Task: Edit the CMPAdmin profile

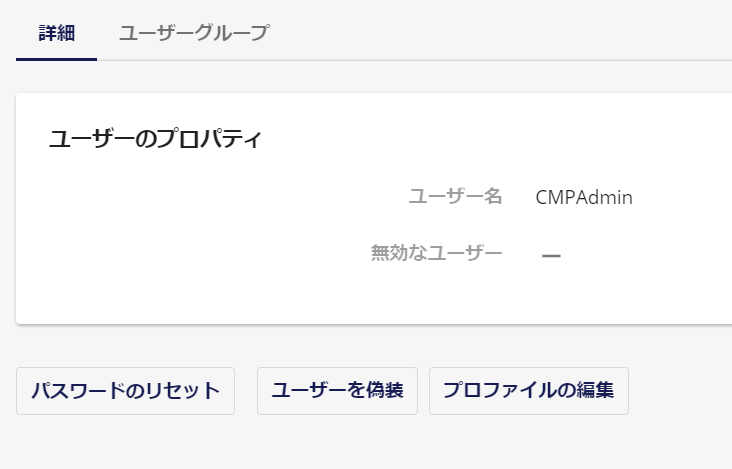Action: (528, 391)
